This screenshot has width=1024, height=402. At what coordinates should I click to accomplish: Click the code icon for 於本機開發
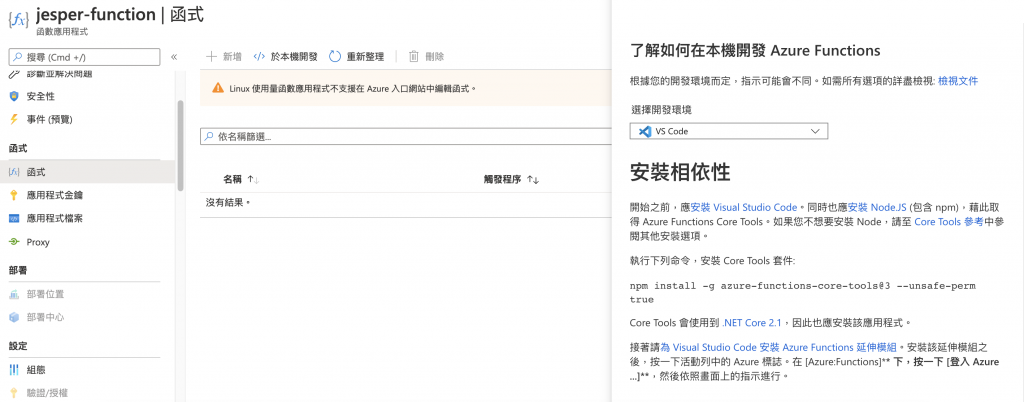tap(259, 57)
